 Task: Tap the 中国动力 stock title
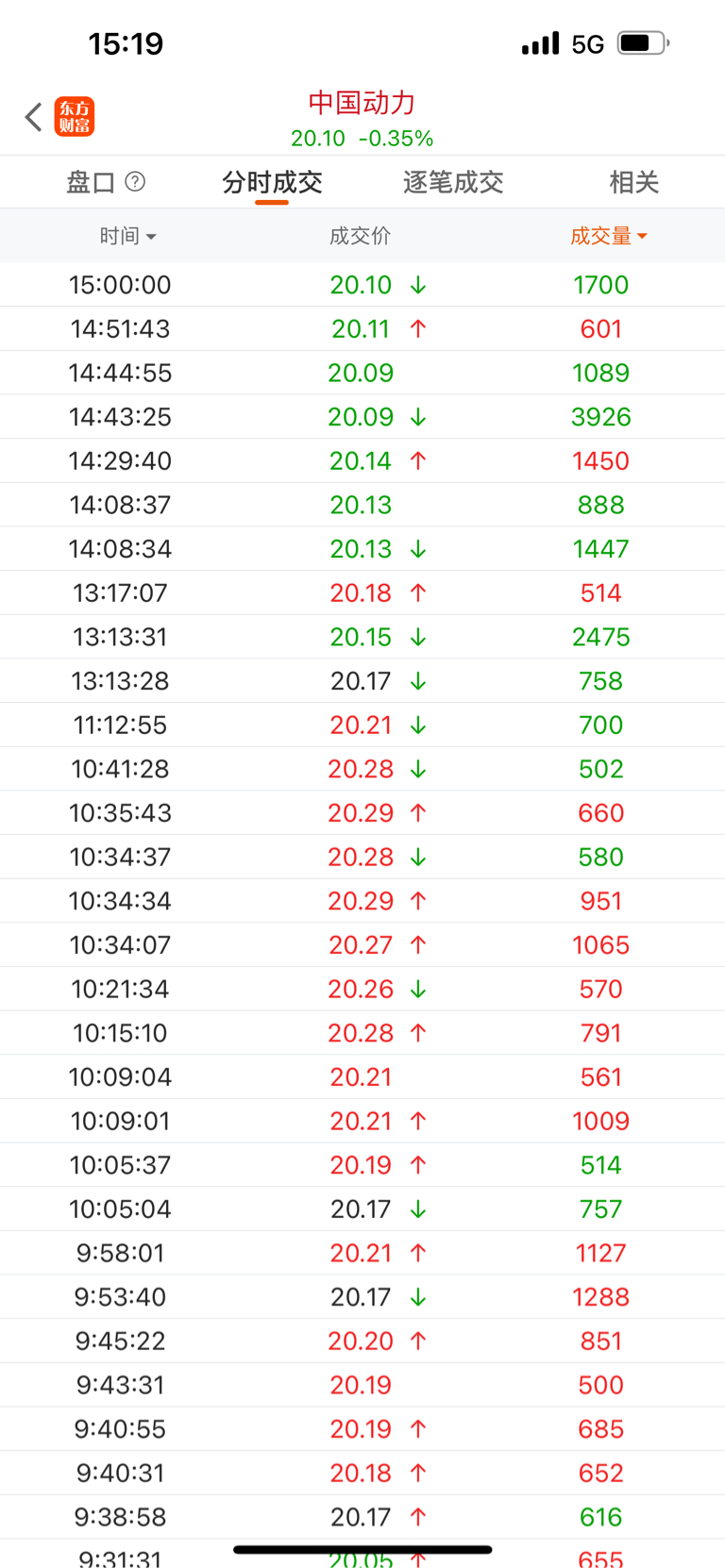tap(362, 103)
